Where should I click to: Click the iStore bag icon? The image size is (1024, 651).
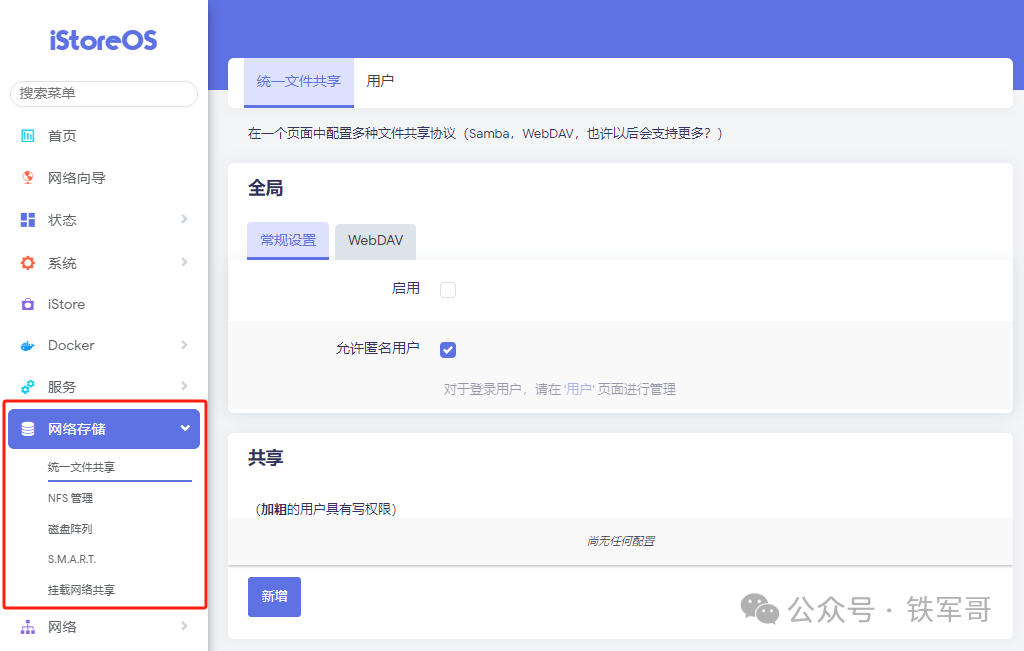[x=27, y=304]
